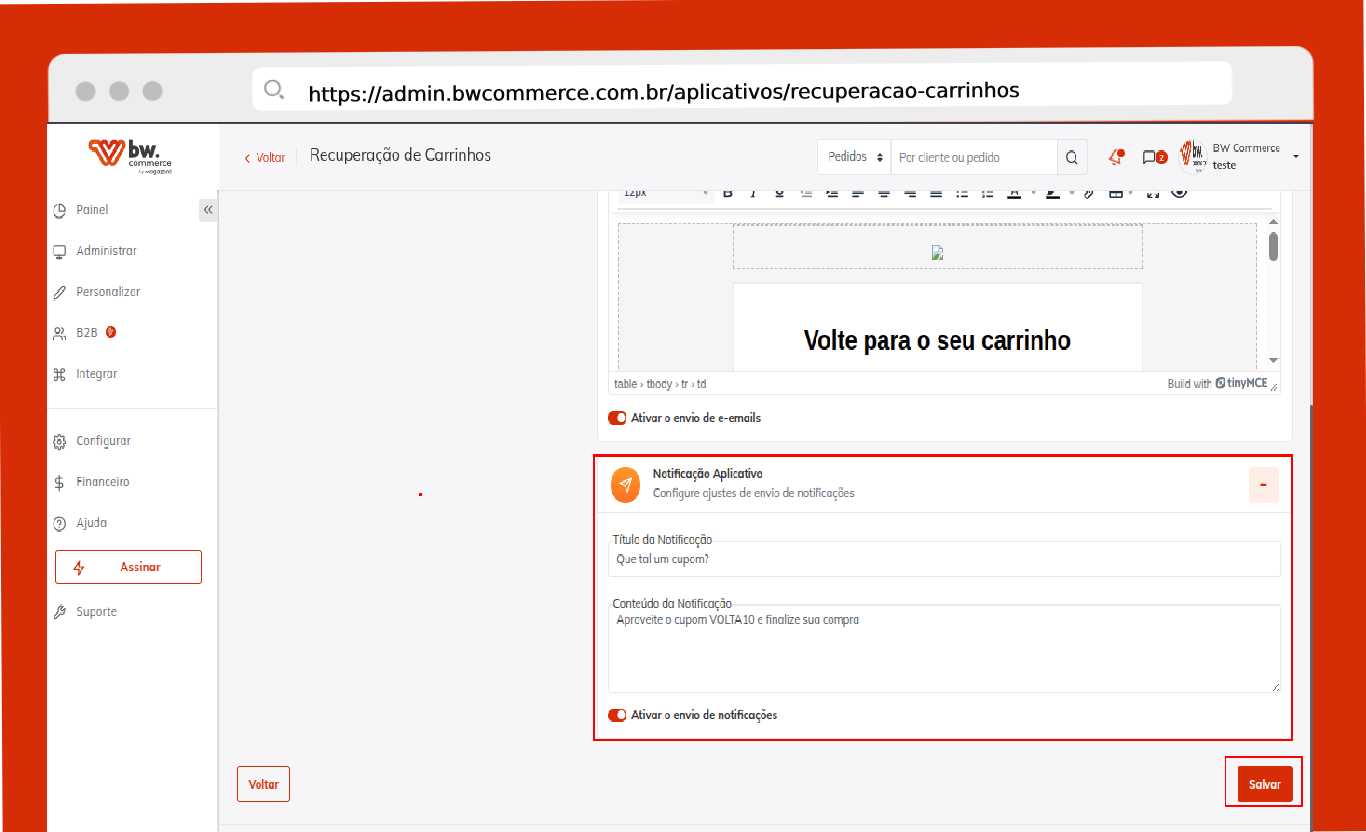Click the fullscreen icon in editor toolbar
The image size is (1366, 832).
click(x=1153, y=193)
